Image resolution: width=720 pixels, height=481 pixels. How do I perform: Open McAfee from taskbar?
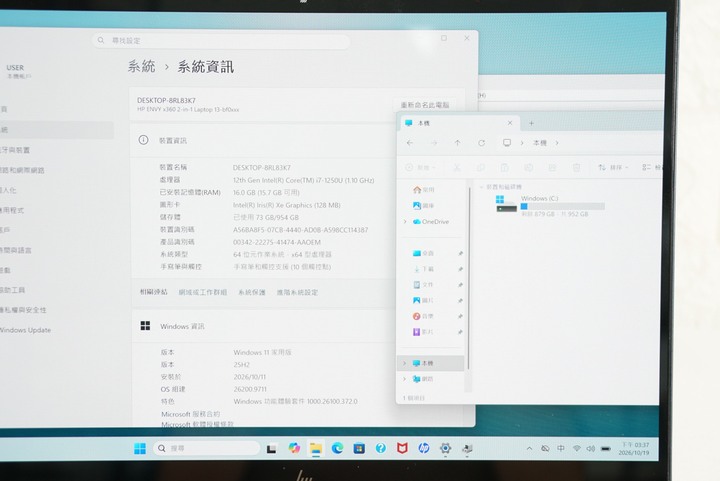click(x=402, y=448)
